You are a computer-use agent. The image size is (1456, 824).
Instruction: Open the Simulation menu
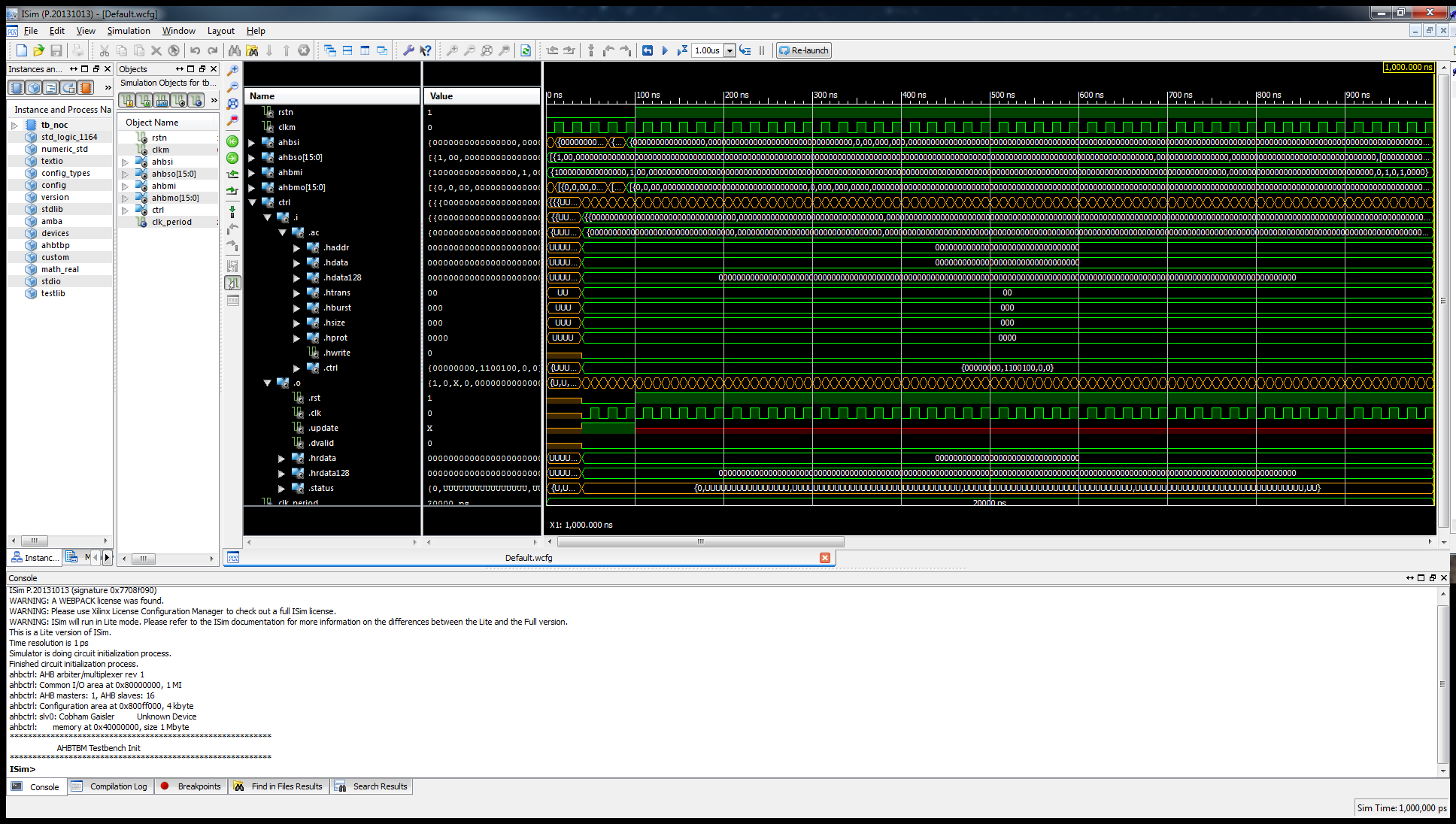(x=129, y=31)
